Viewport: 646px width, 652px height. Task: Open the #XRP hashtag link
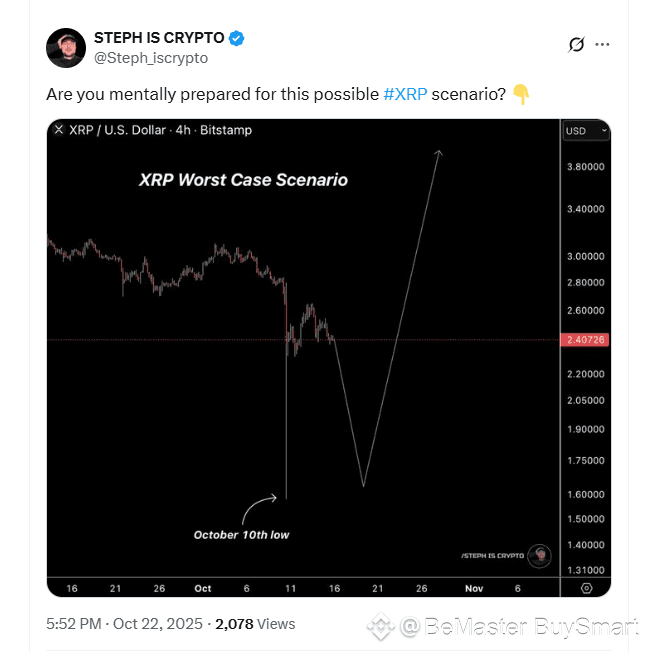click(406, 94)
